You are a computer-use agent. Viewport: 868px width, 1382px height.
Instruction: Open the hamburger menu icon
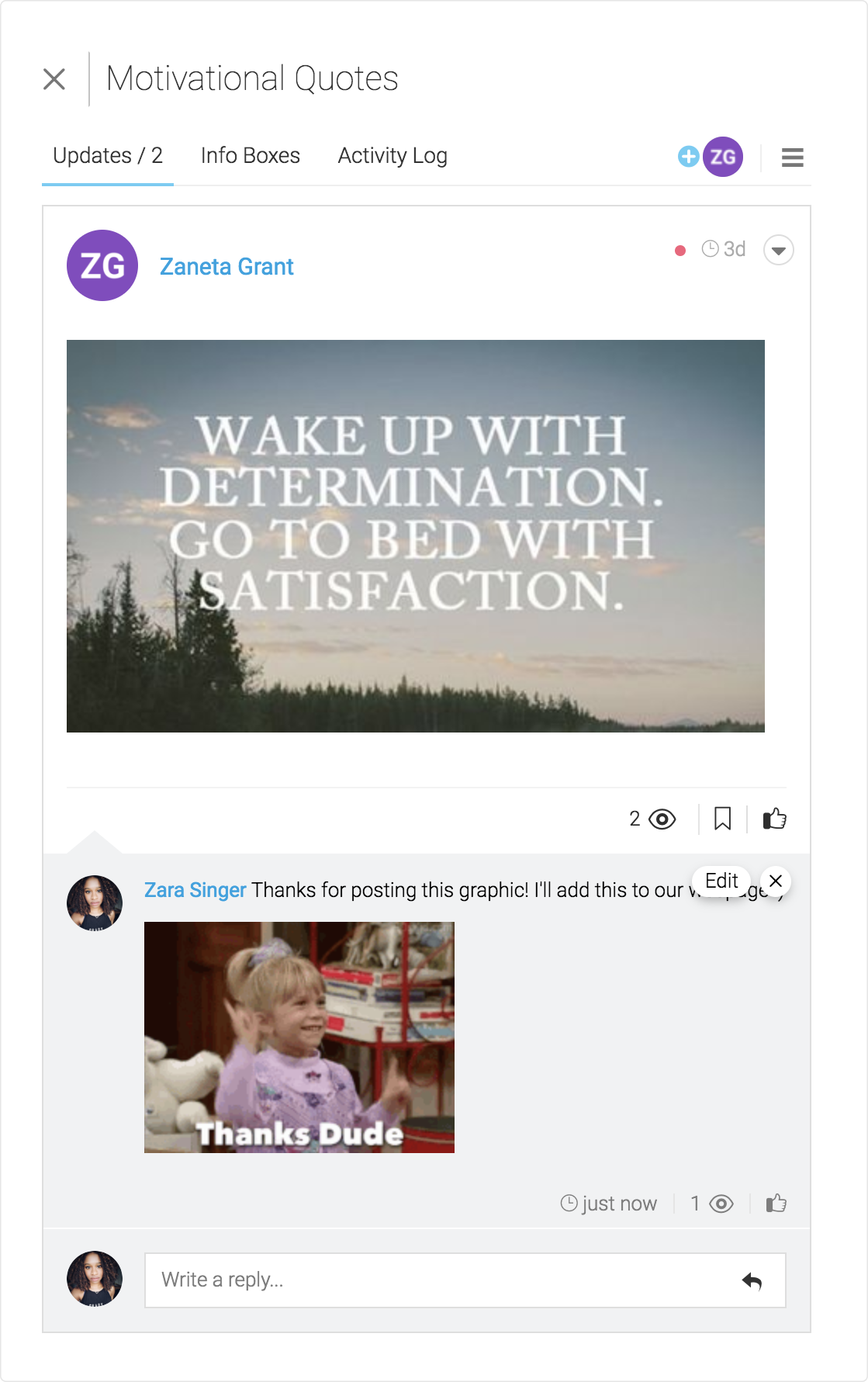[792, 158]
